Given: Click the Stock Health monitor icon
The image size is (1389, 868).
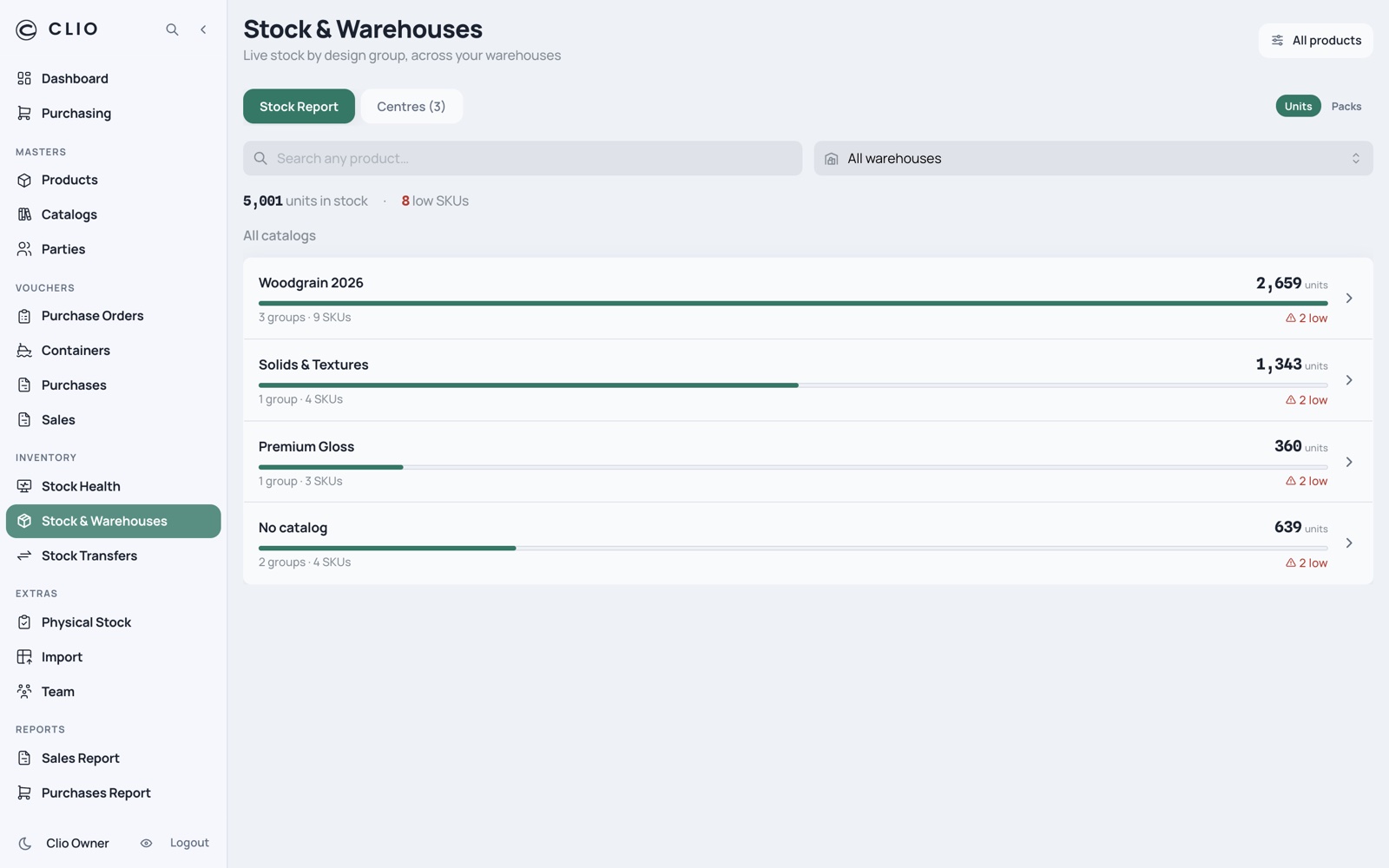Looking at the screenshot, I should (x=24, y=486).
